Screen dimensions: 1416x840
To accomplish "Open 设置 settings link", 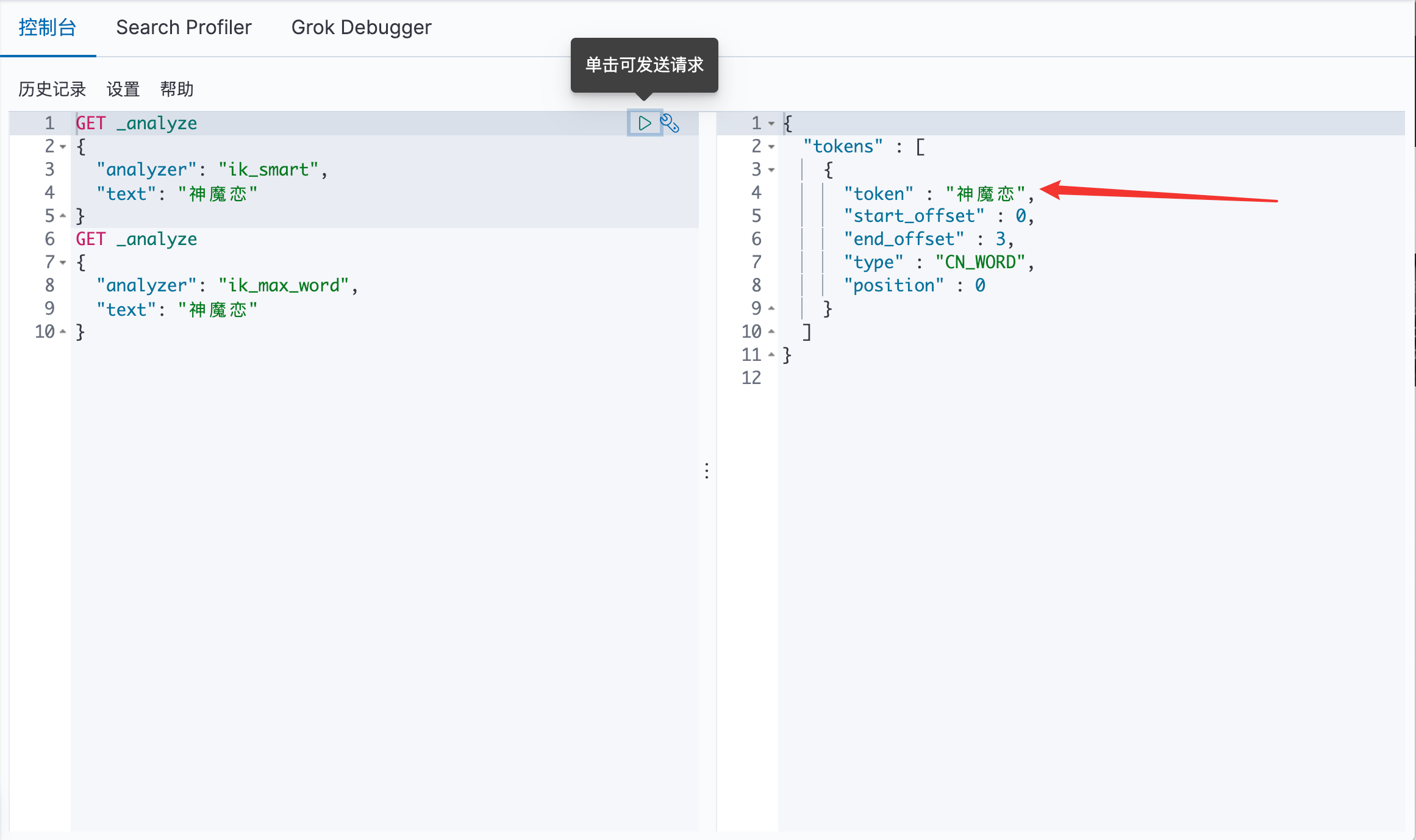I will [123, 89].
